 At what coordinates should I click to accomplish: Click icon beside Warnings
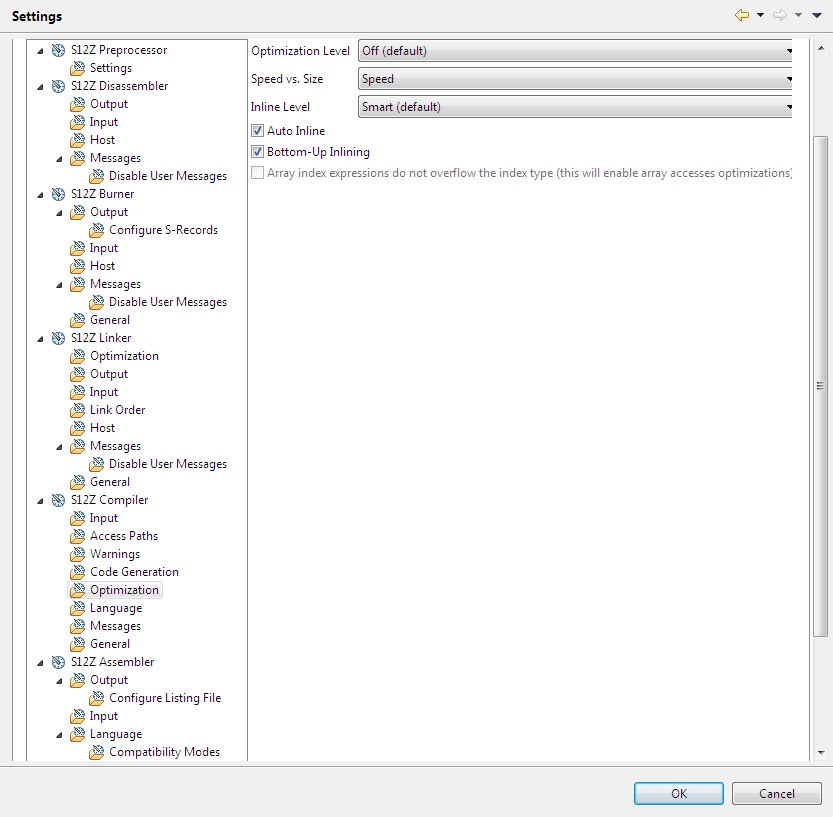[x=78, y=554]
